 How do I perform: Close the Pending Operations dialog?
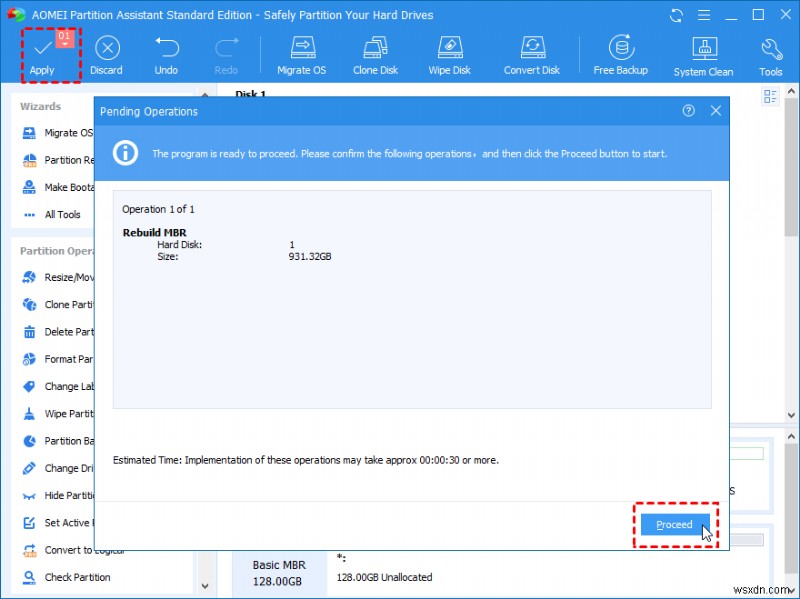coord(716,111)
